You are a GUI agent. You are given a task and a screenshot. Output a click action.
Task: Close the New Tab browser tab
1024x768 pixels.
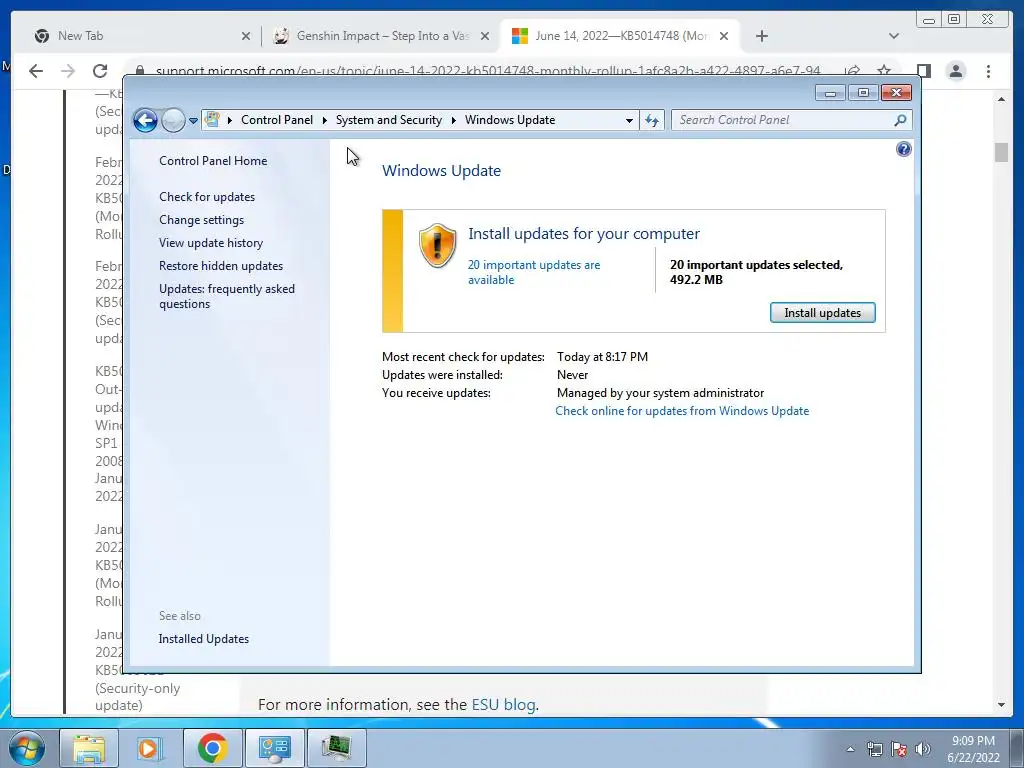pyautogui.click(x=246, y=37)
